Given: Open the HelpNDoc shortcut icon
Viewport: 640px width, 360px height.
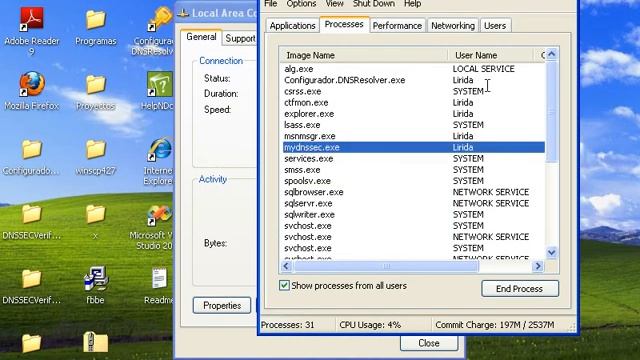Looking at the screenshot, I should point(160,85).
